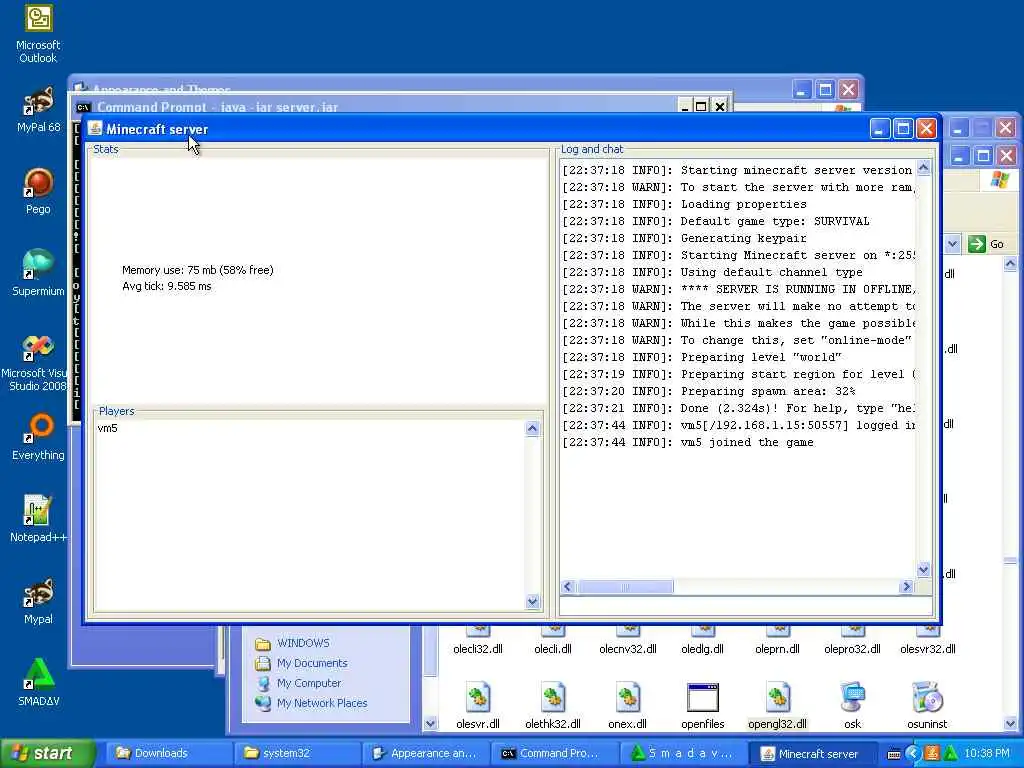
Task: Expand the address bar dropdown arrow
Action: click(x=952, y=244)
